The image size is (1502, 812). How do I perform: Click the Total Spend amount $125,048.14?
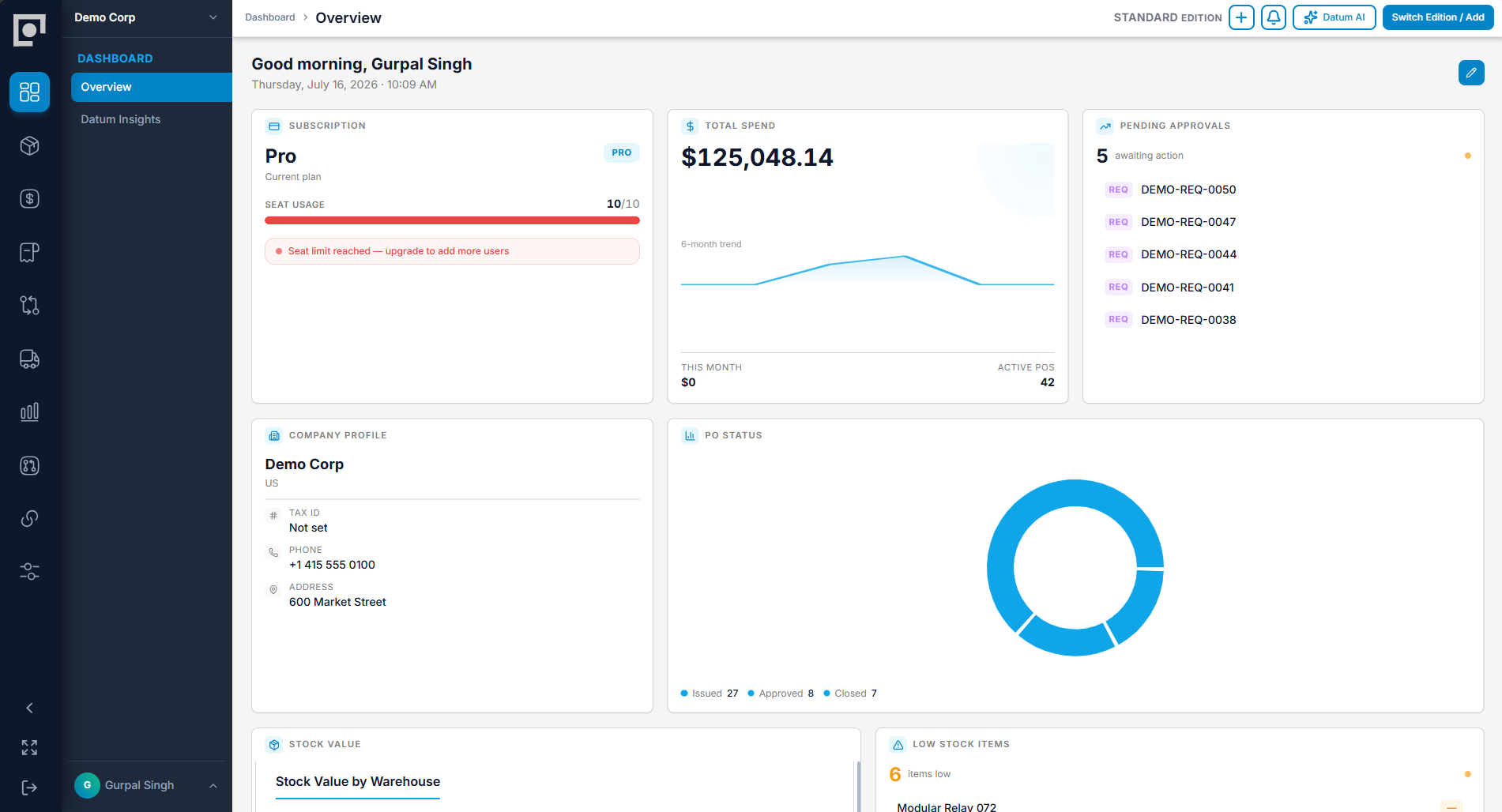757,157
